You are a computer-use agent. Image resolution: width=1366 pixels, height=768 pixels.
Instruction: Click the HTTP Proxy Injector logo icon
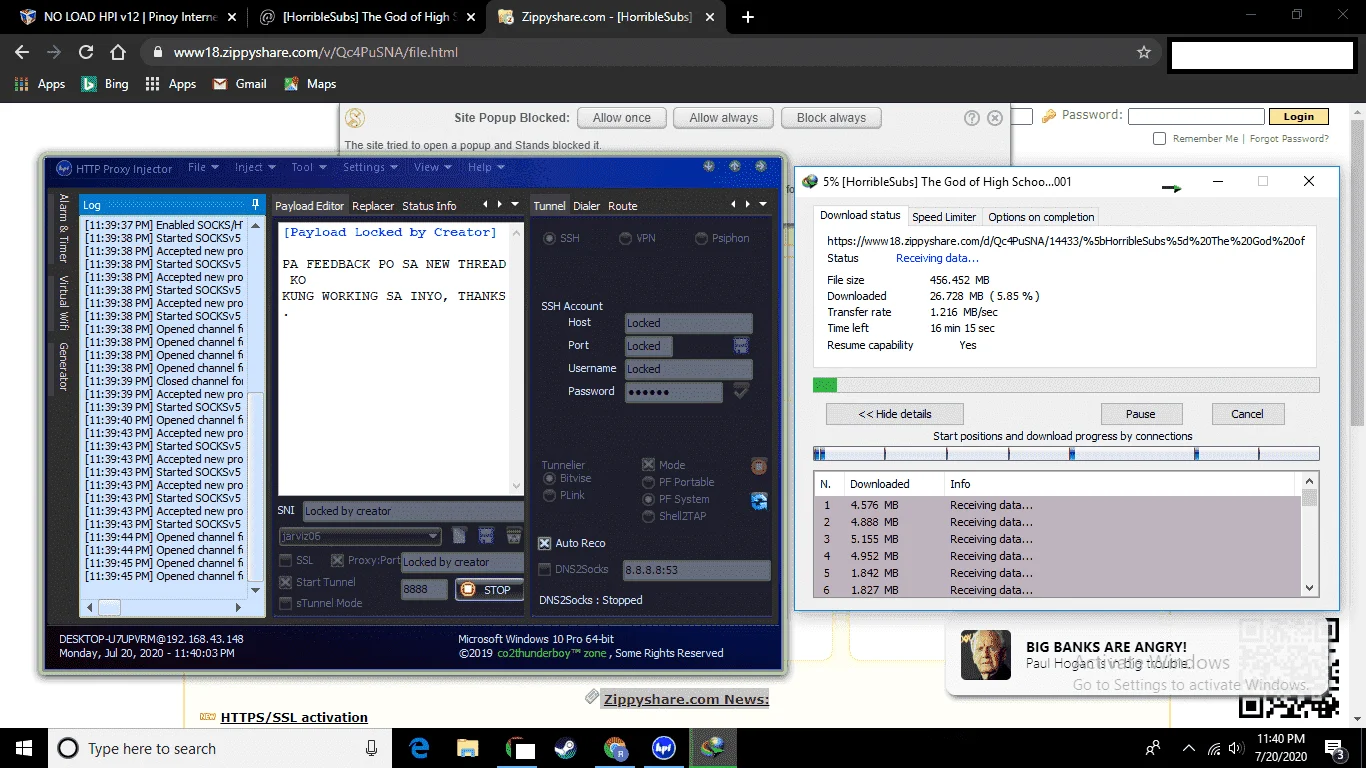point(64,168)
